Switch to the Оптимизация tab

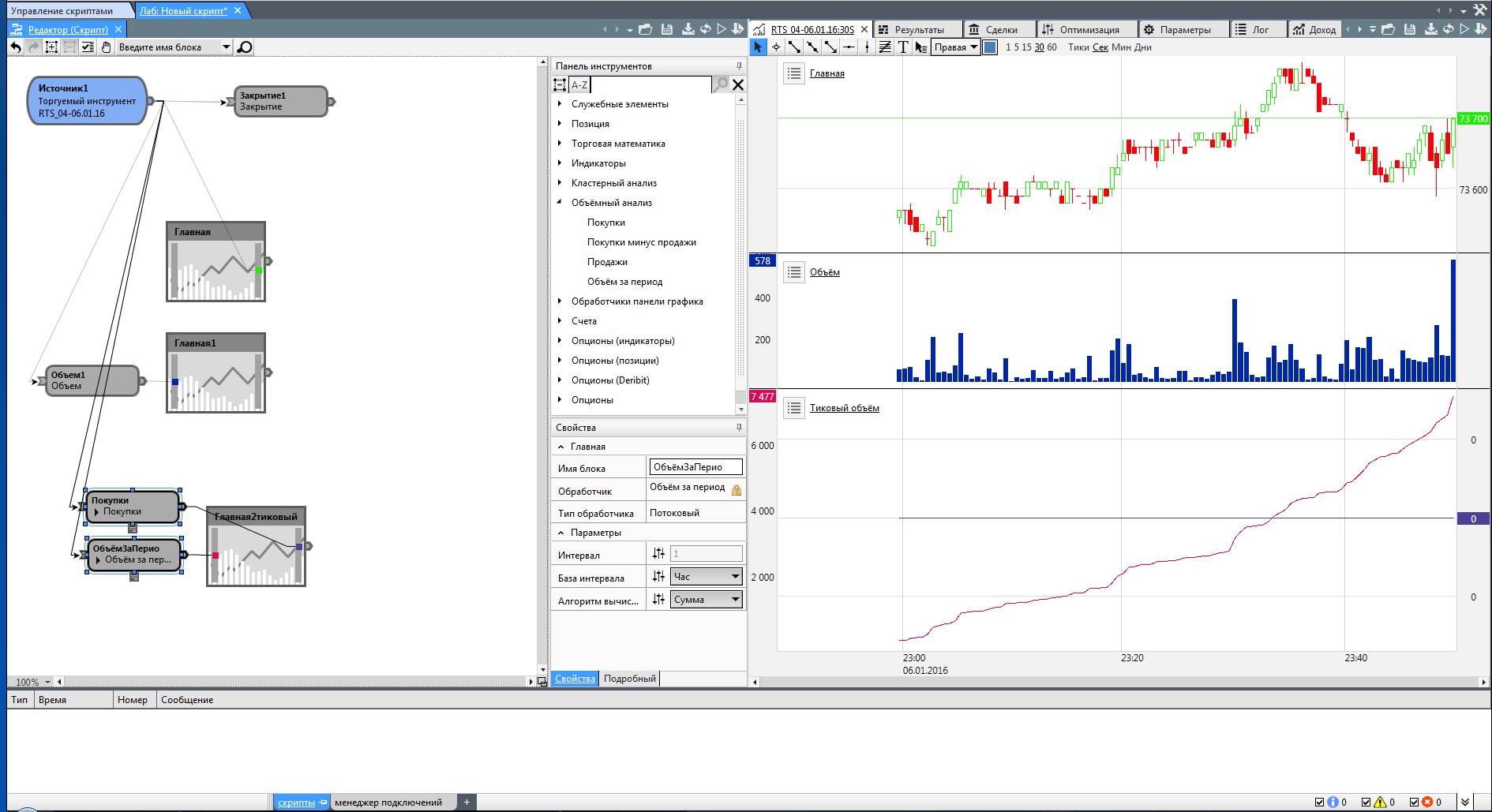pyautogui.click(x=1089, y=30)
